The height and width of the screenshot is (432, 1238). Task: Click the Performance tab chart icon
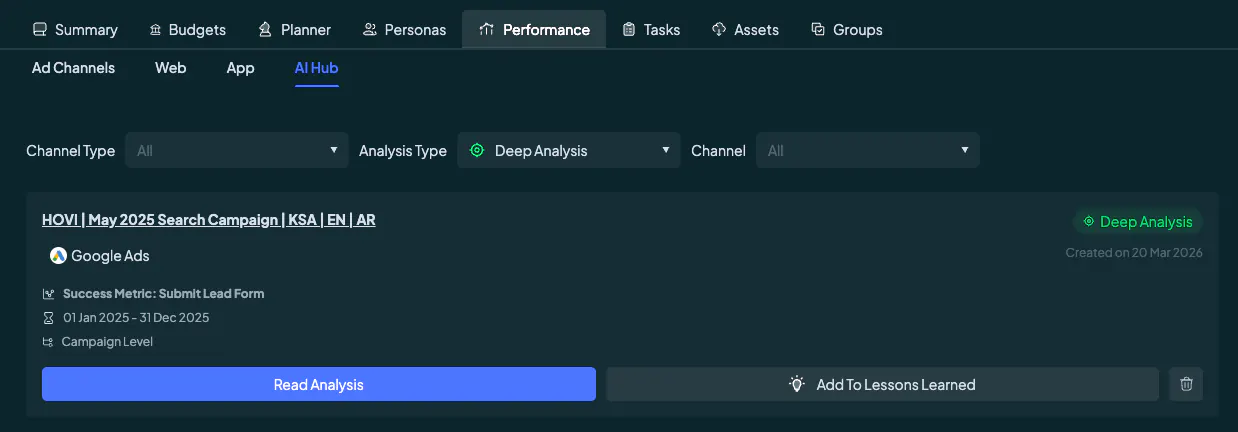tap(487, 30)
